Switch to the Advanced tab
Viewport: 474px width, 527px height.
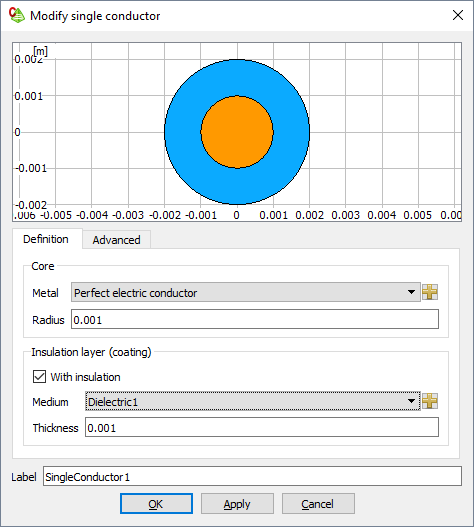(x=116, y=240)
